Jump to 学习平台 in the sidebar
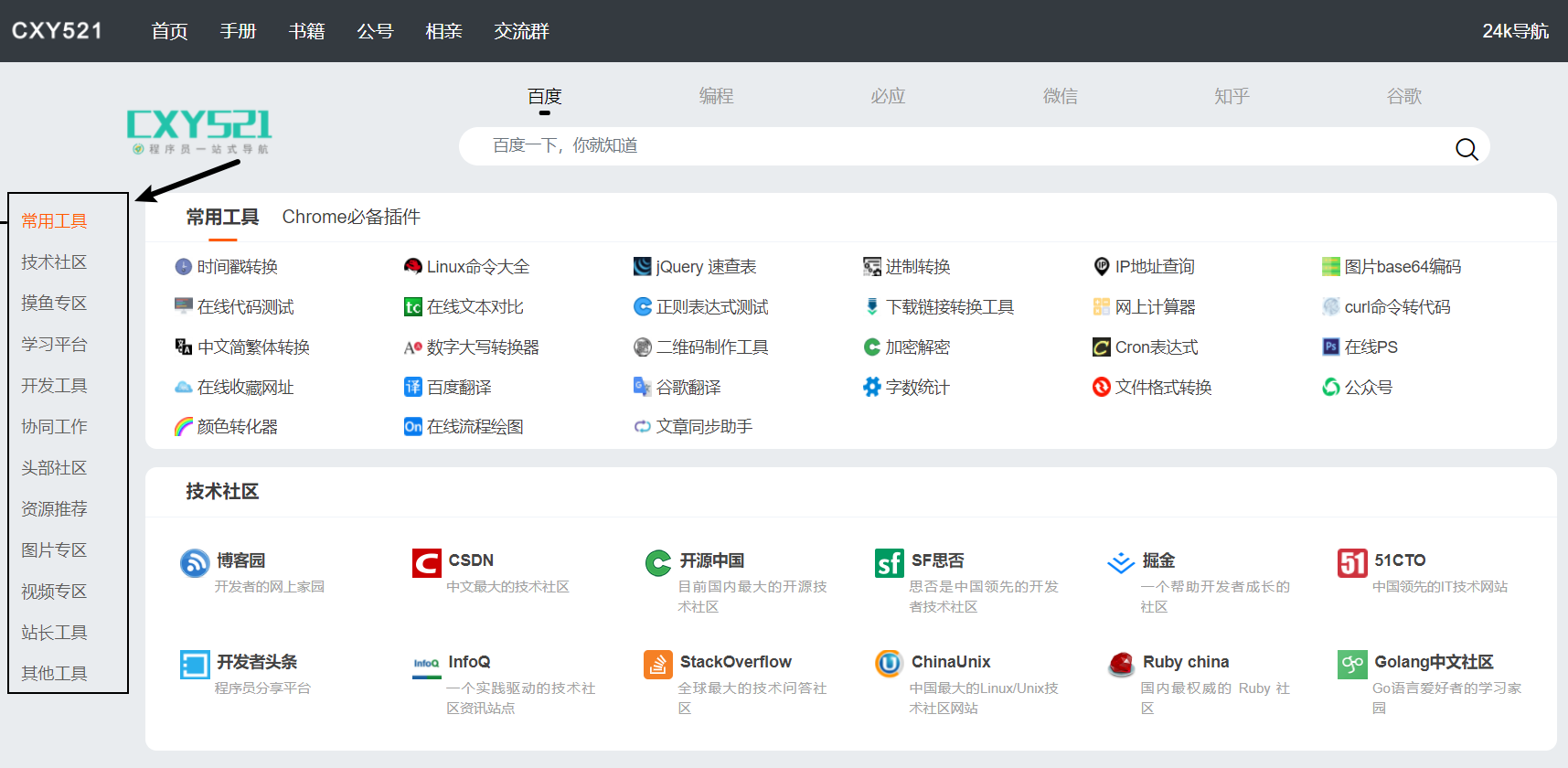 click(54, 345)
